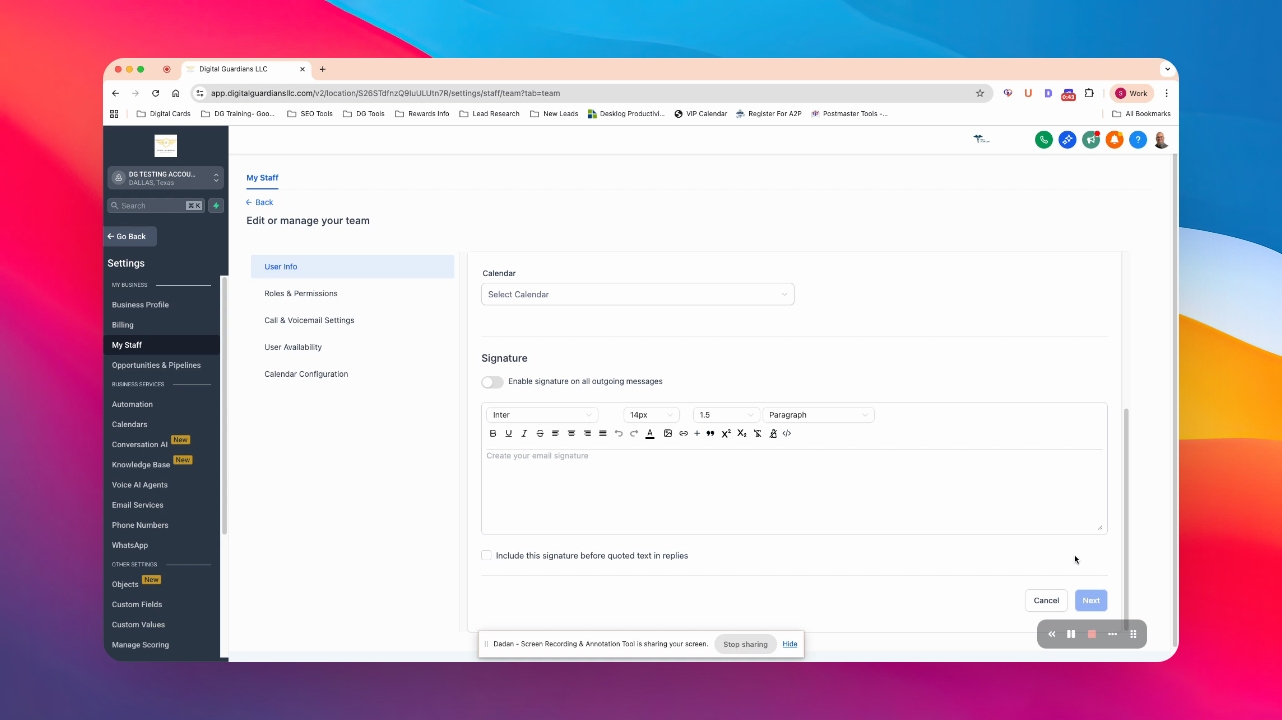The image size is (1282, 720).
Task: Bookmark this page with star icon
Action: 980,93
